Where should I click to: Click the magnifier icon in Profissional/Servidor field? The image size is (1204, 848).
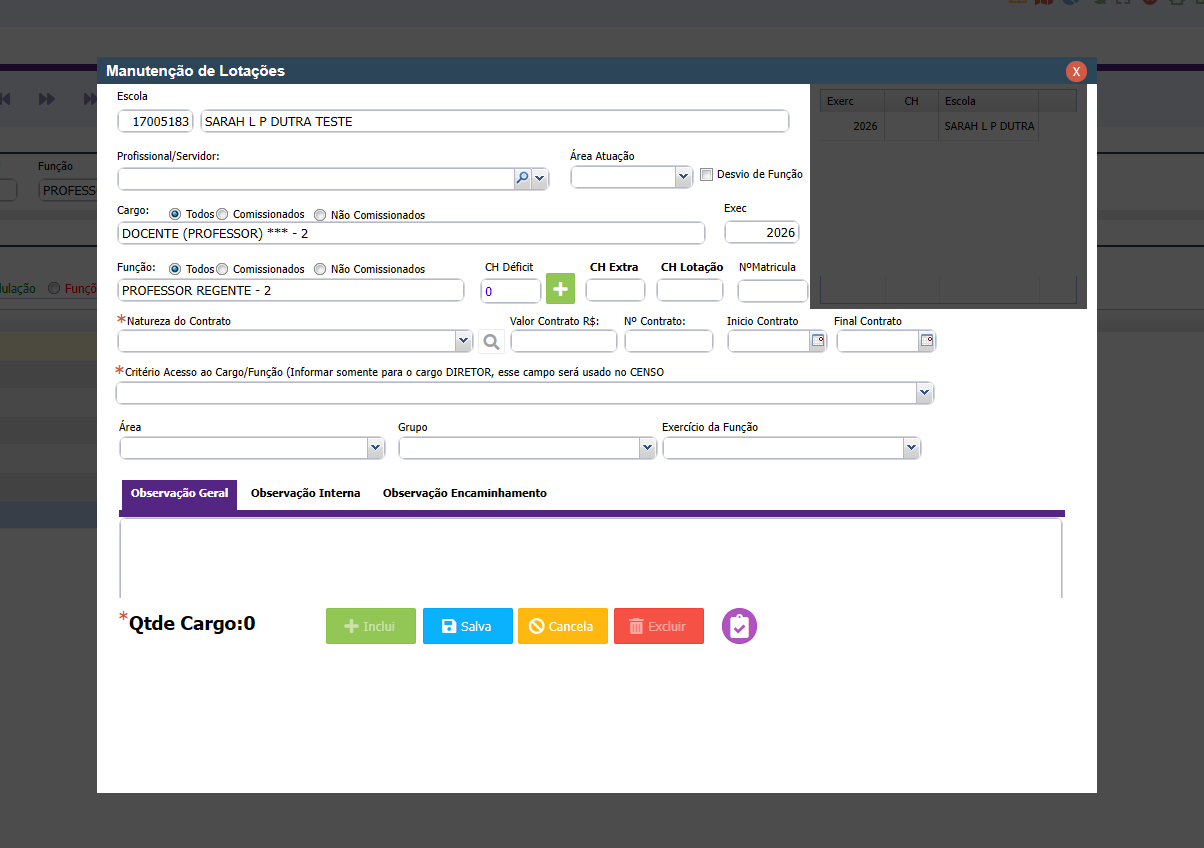[x=522, y=178]
